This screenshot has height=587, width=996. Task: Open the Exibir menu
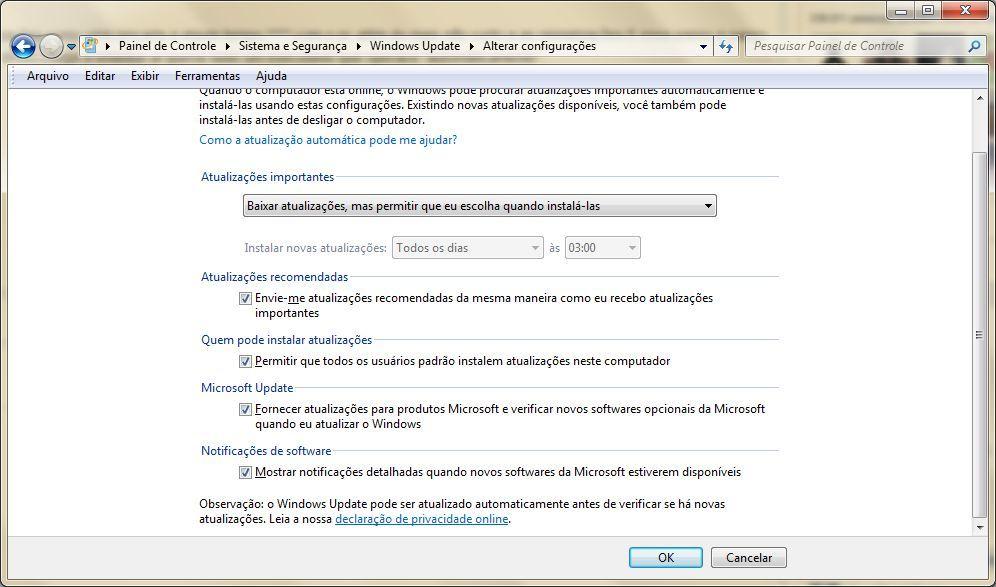pos(142,75)
